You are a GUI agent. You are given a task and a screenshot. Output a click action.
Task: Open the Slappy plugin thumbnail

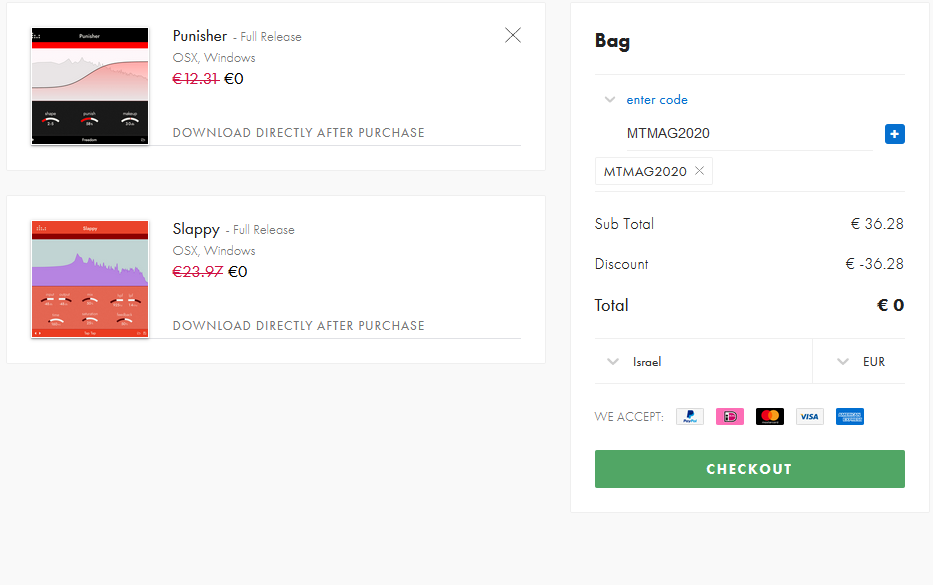coord(90,279)
